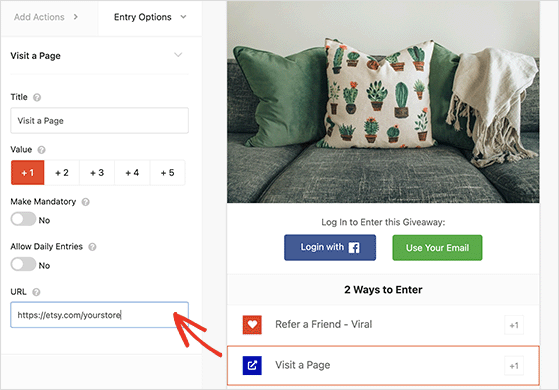The height and width of the screenshot is (390, 559).
Task: Click the help icon next to Title
Action: (37, 97)
